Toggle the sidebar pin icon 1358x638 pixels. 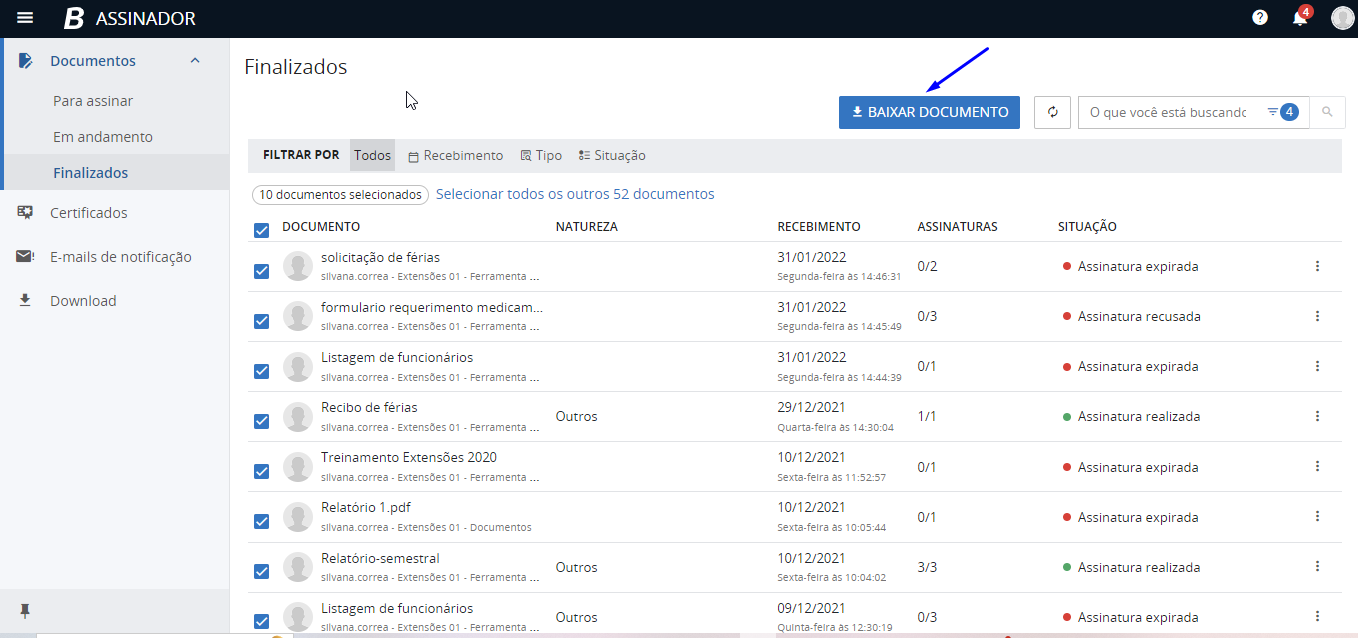click(x=25, y=611)
